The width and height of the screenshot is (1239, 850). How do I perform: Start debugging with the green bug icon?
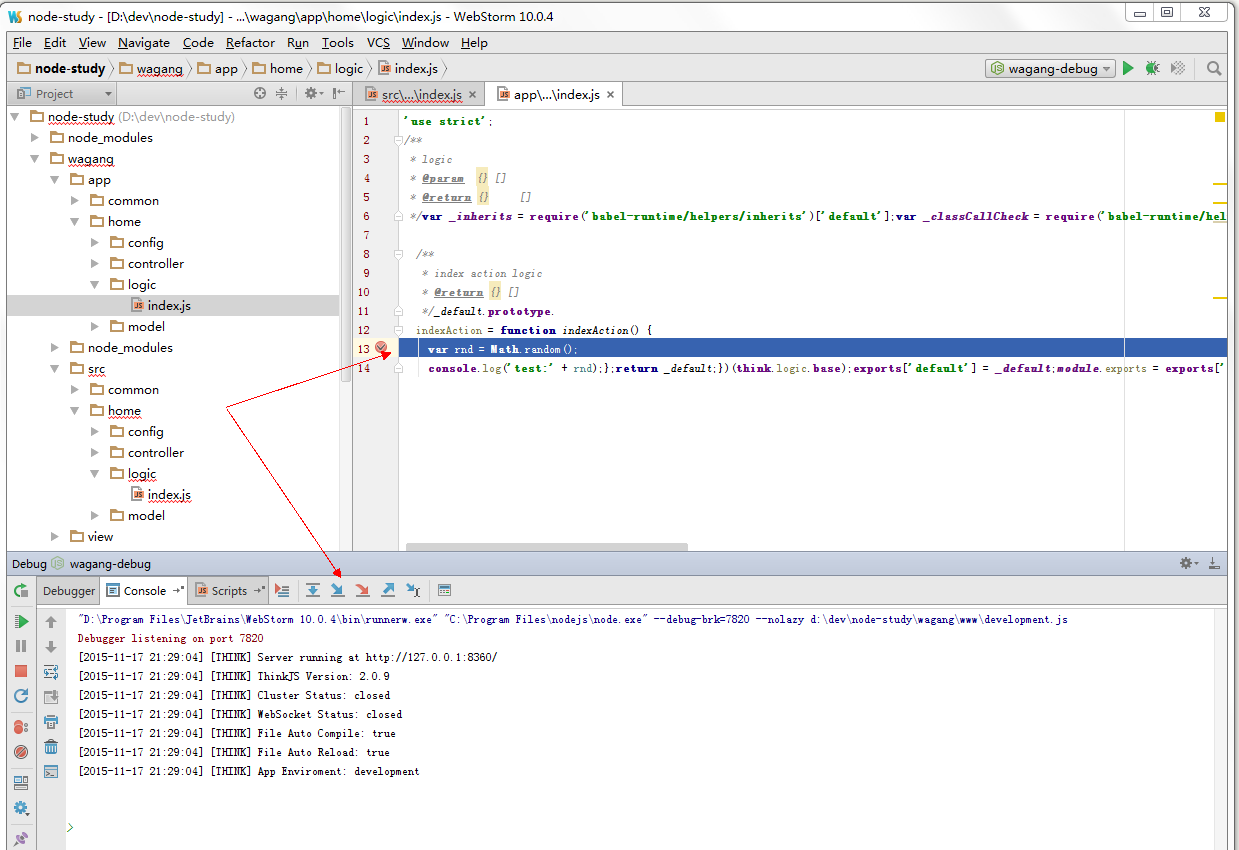point(1152,68)
